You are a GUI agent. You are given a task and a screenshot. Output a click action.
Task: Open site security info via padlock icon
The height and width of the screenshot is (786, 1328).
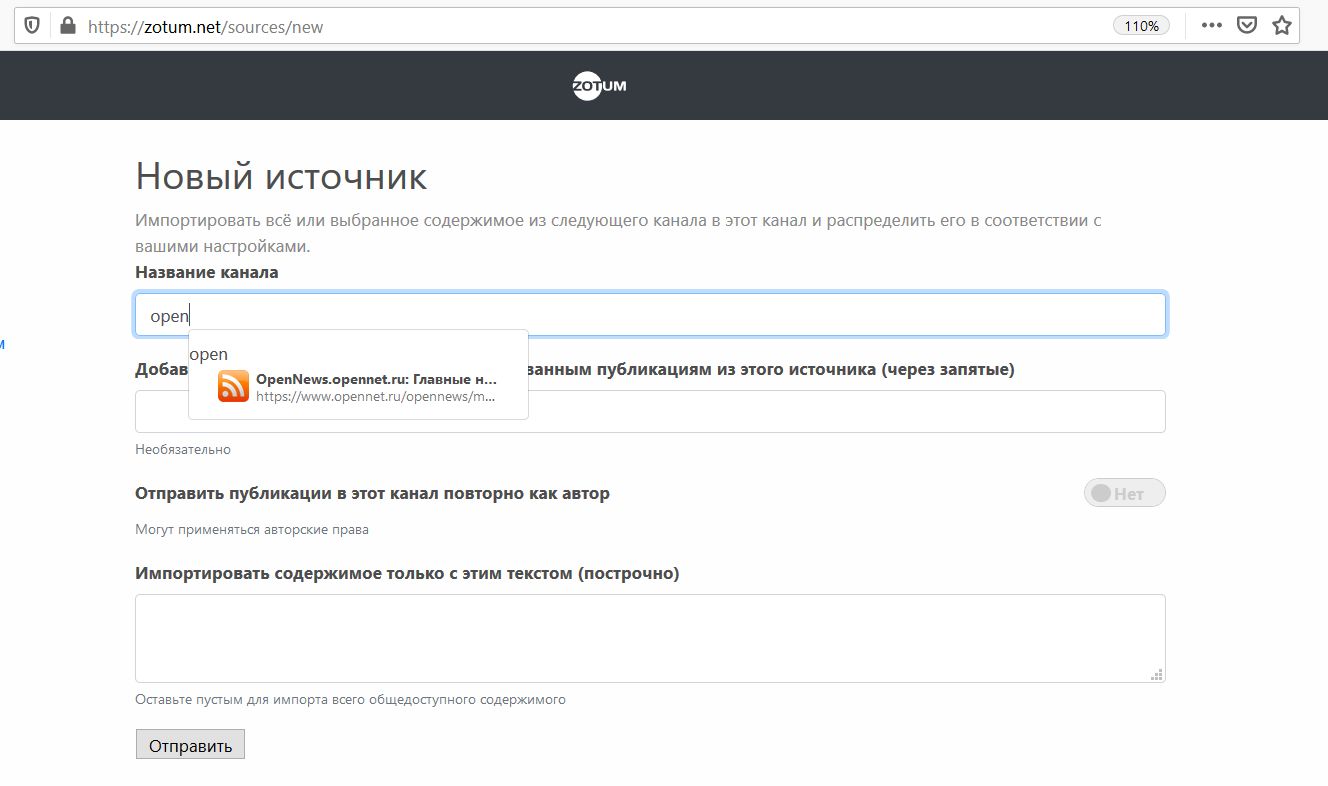tap(68, 26)
